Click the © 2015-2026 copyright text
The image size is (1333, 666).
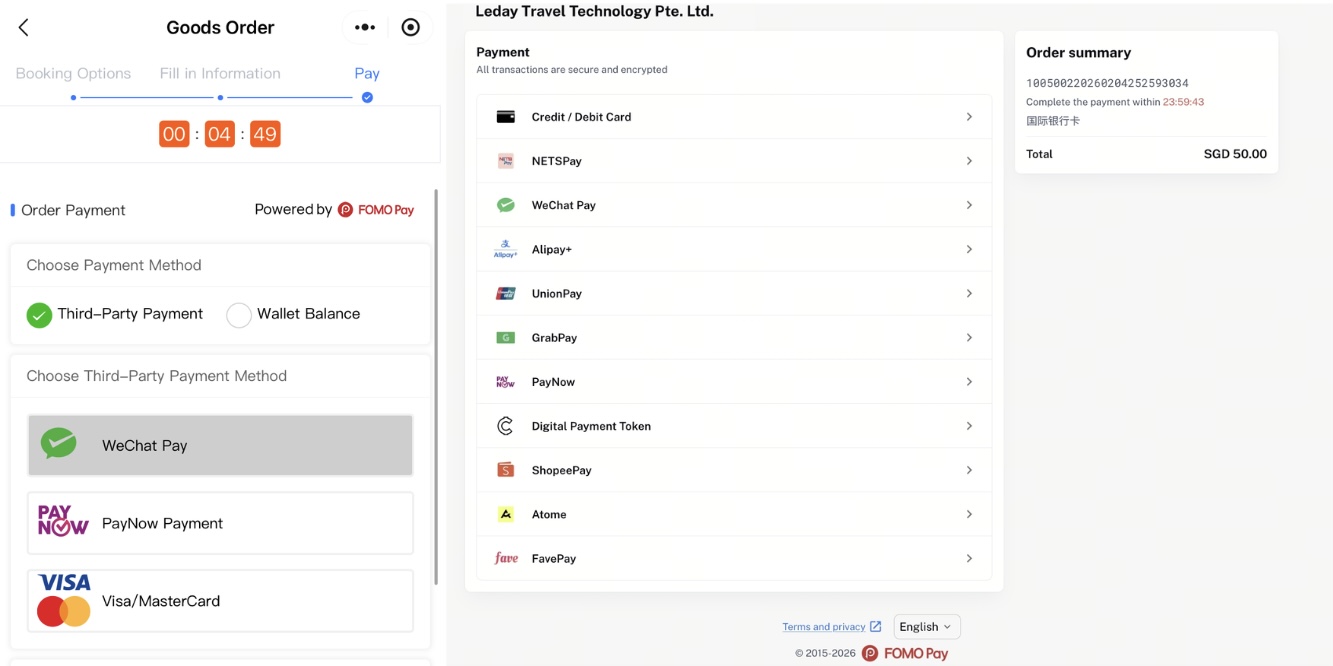825,654
